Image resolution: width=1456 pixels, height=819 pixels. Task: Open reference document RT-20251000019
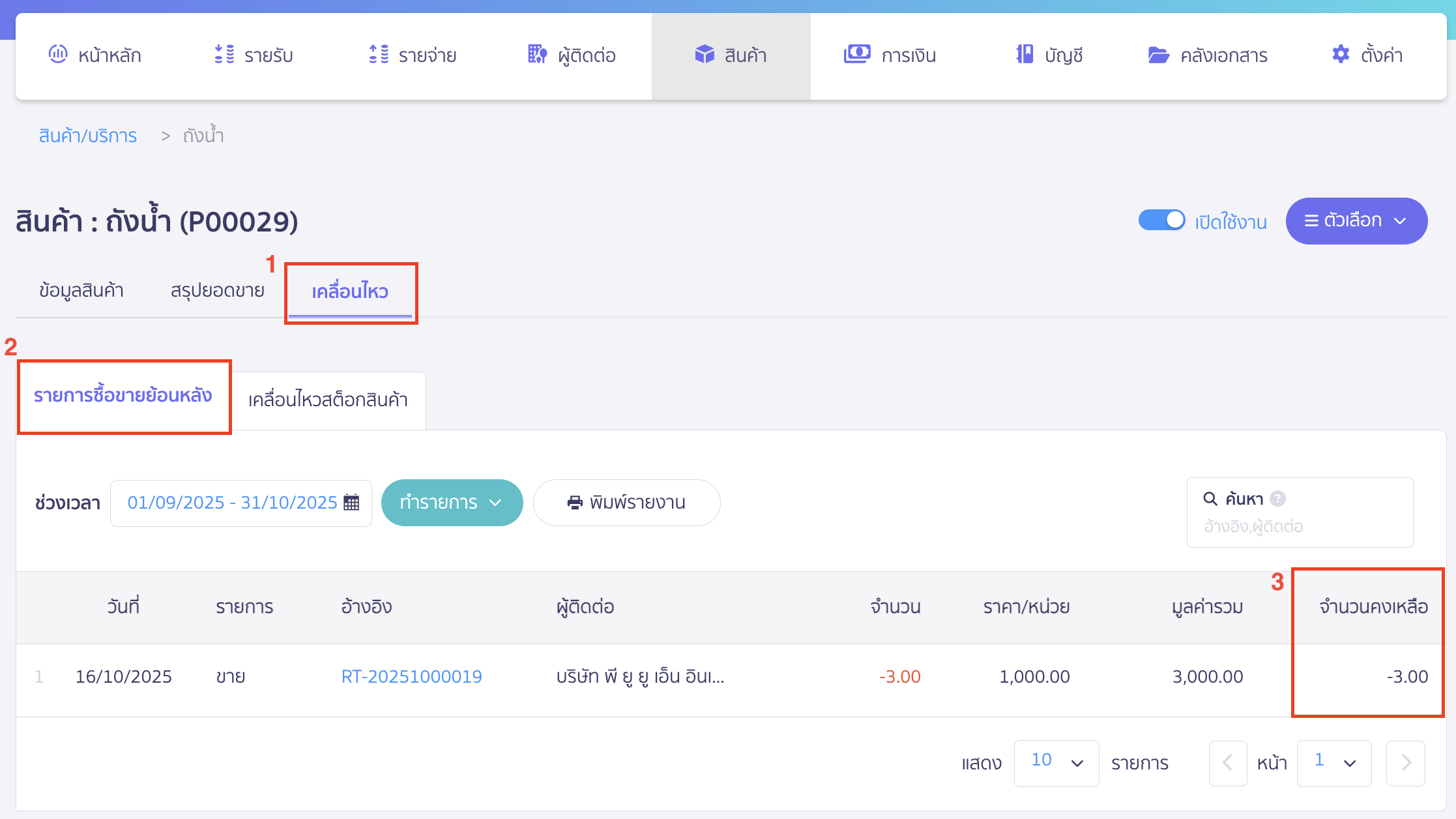(x=412, y=676)
